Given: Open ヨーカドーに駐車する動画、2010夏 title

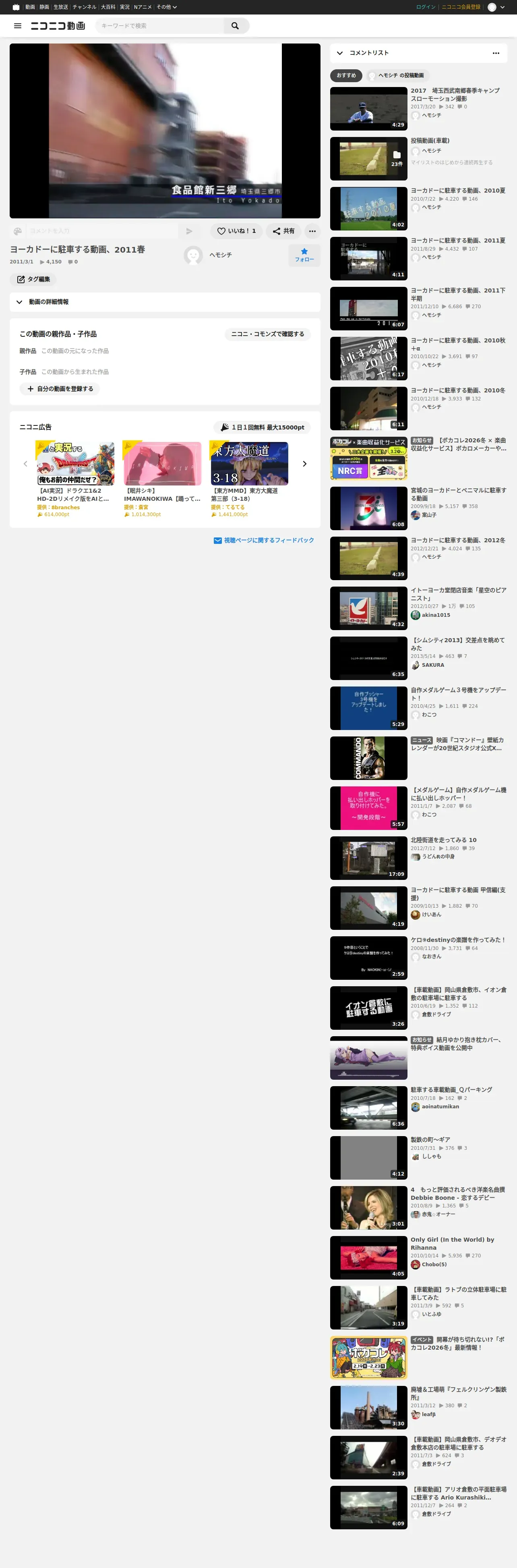Looking at the screenshot, I should [458, 191].
